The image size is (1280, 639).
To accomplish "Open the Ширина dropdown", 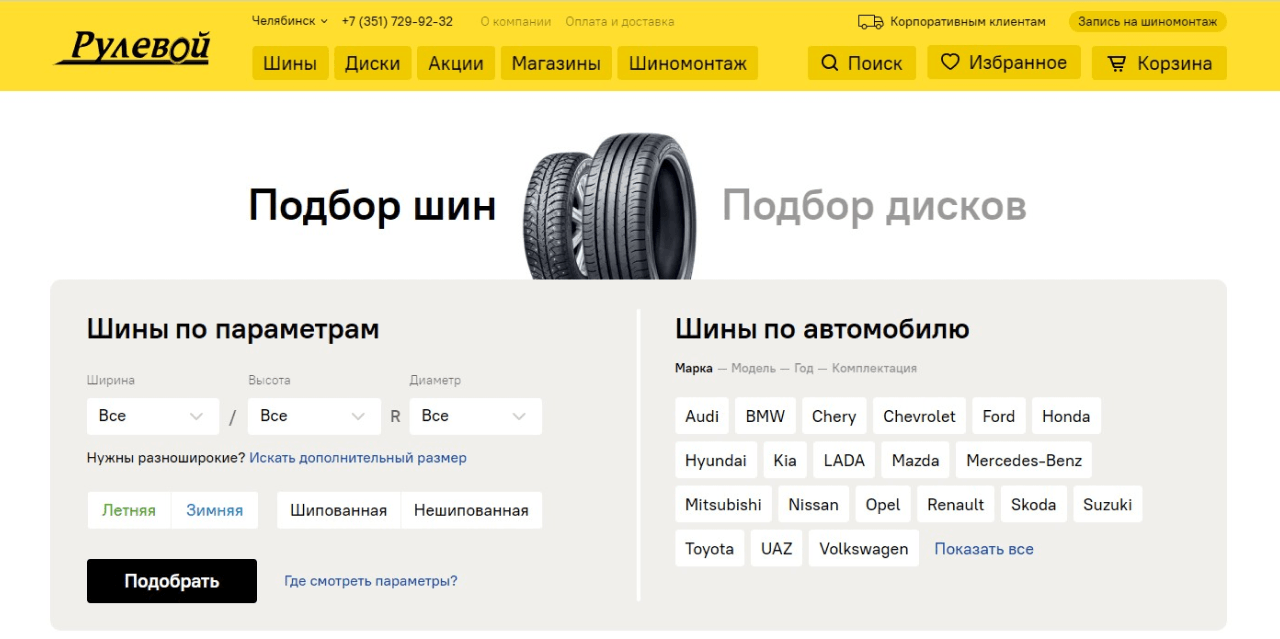I will 152,416.
